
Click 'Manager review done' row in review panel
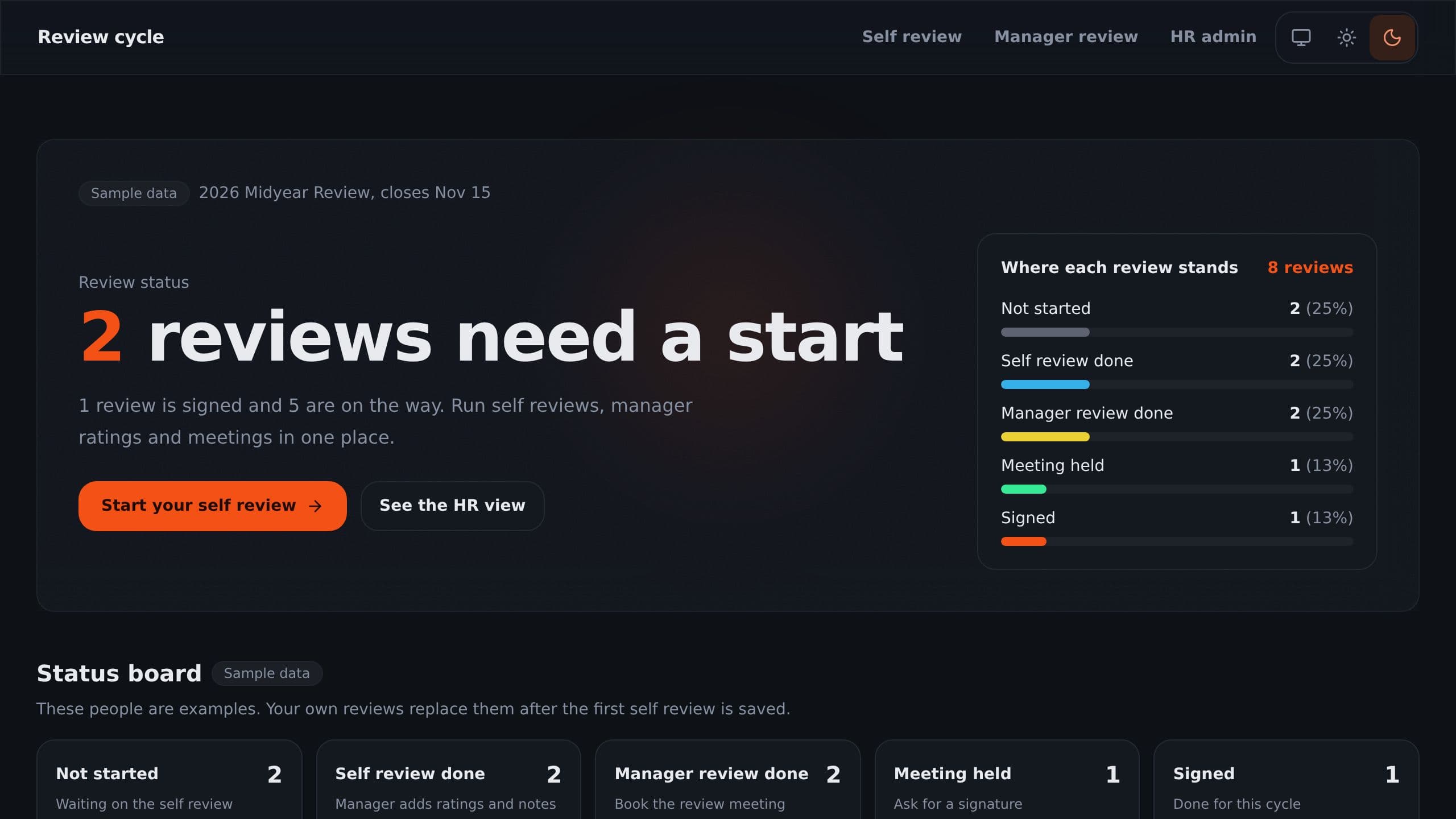point(1177,422)
